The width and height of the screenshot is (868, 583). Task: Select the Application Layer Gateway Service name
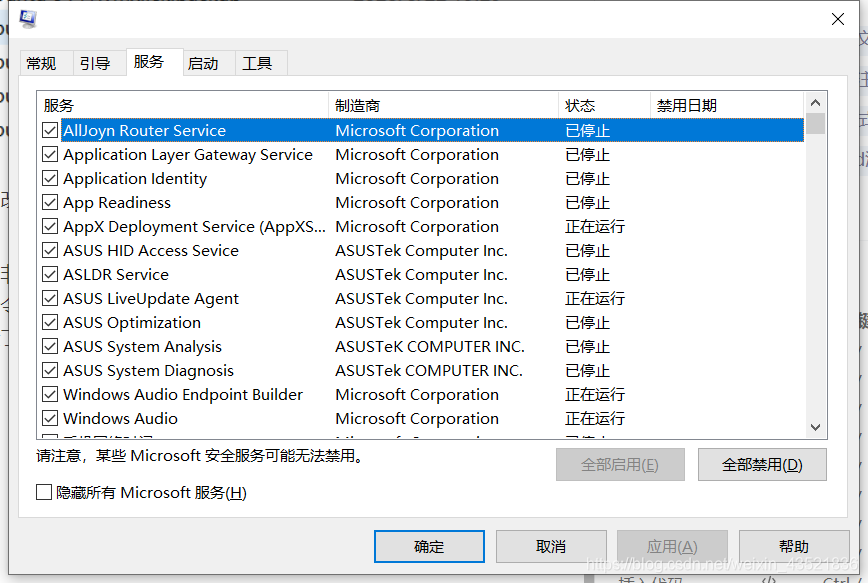(188, 154)
